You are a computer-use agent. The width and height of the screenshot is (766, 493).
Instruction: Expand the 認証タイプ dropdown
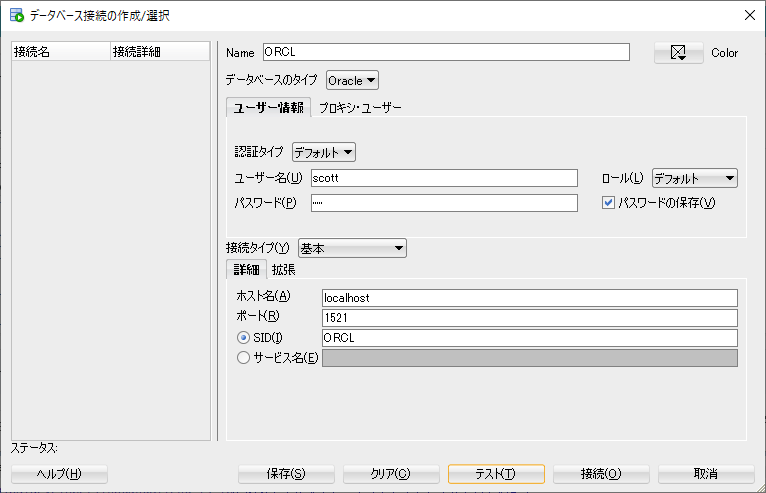324,152
